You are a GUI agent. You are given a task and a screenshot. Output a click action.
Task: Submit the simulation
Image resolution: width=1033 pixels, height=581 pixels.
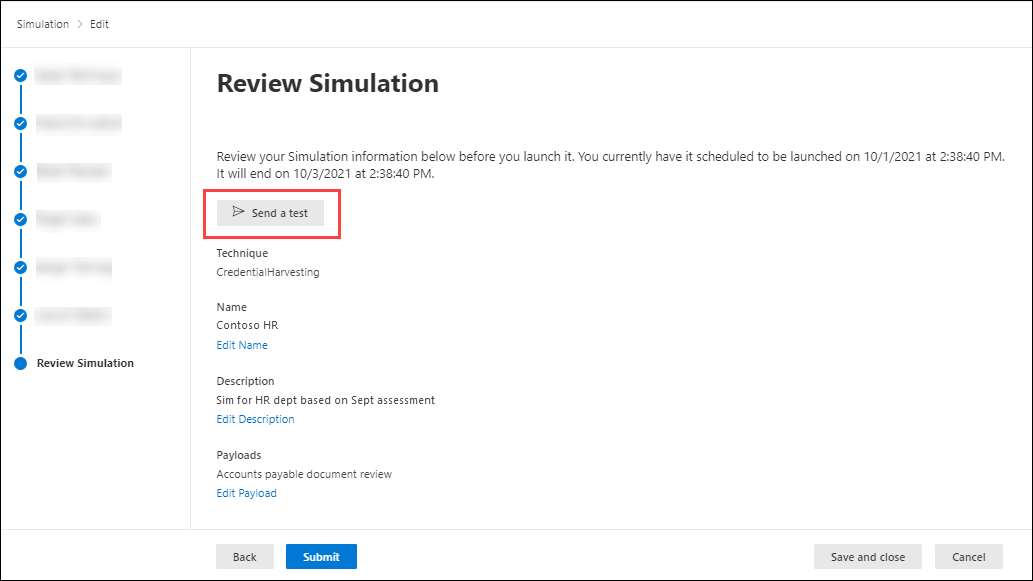pyautogui.click(x=321, y=557)
